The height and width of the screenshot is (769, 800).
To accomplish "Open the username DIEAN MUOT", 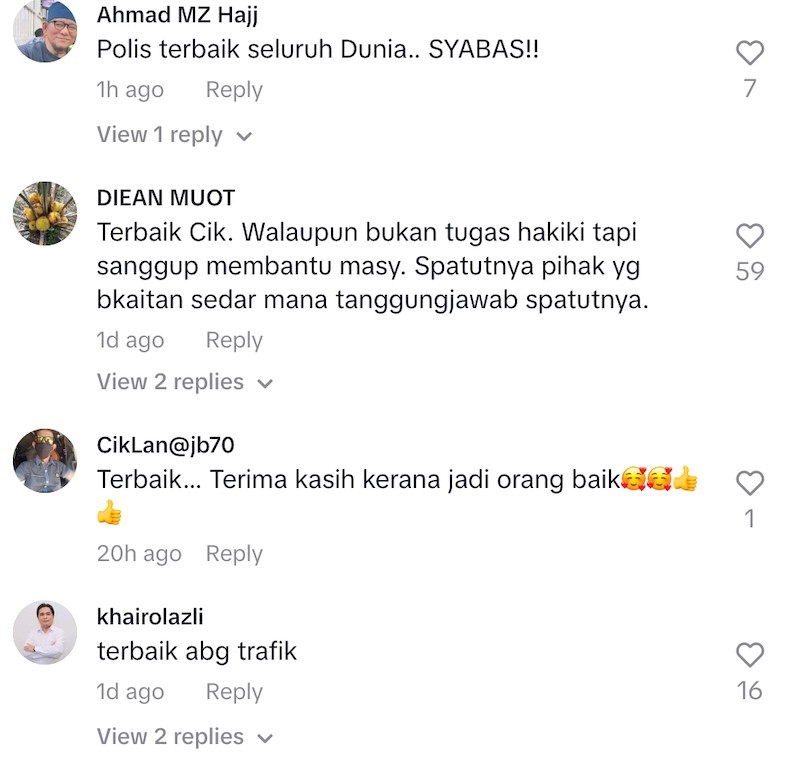I will tap(166, 197).
